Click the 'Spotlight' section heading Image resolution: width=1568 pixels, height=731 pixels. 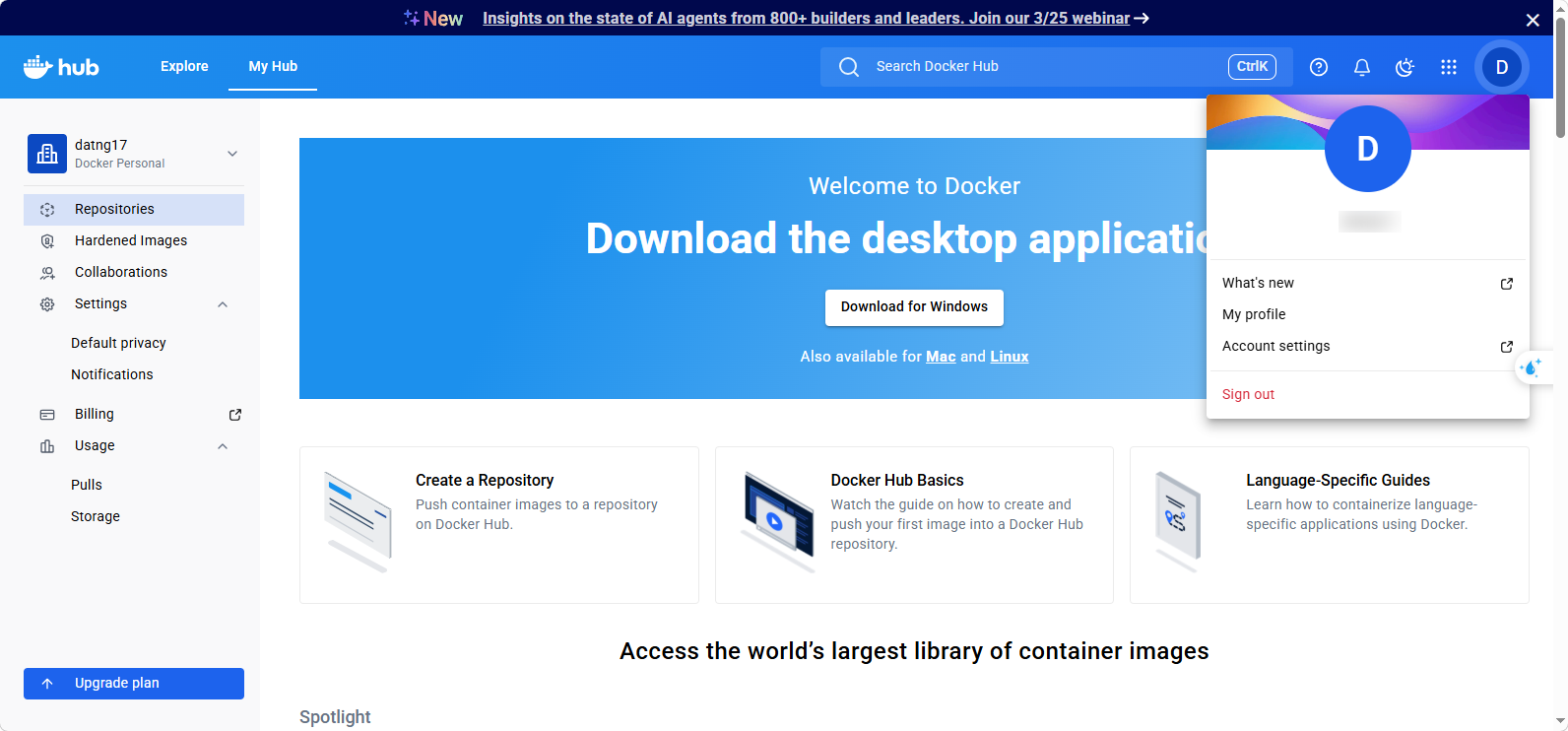[x=335, y=717]
